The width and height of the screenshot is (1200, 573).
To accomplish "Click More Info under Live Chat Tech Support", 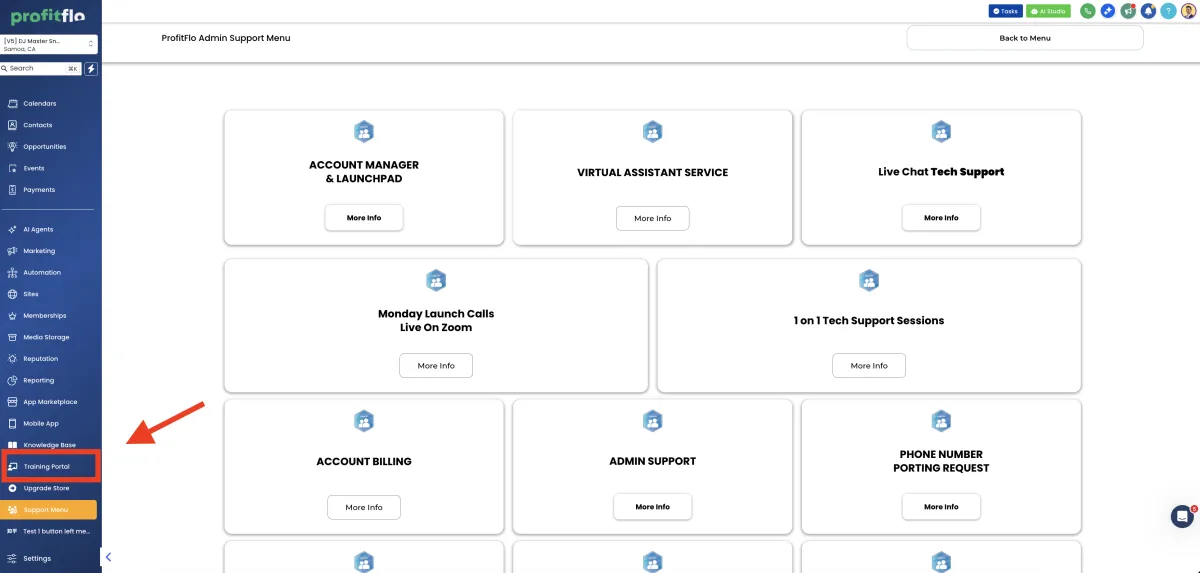I will pyautogui.click(x=941, y=218).
